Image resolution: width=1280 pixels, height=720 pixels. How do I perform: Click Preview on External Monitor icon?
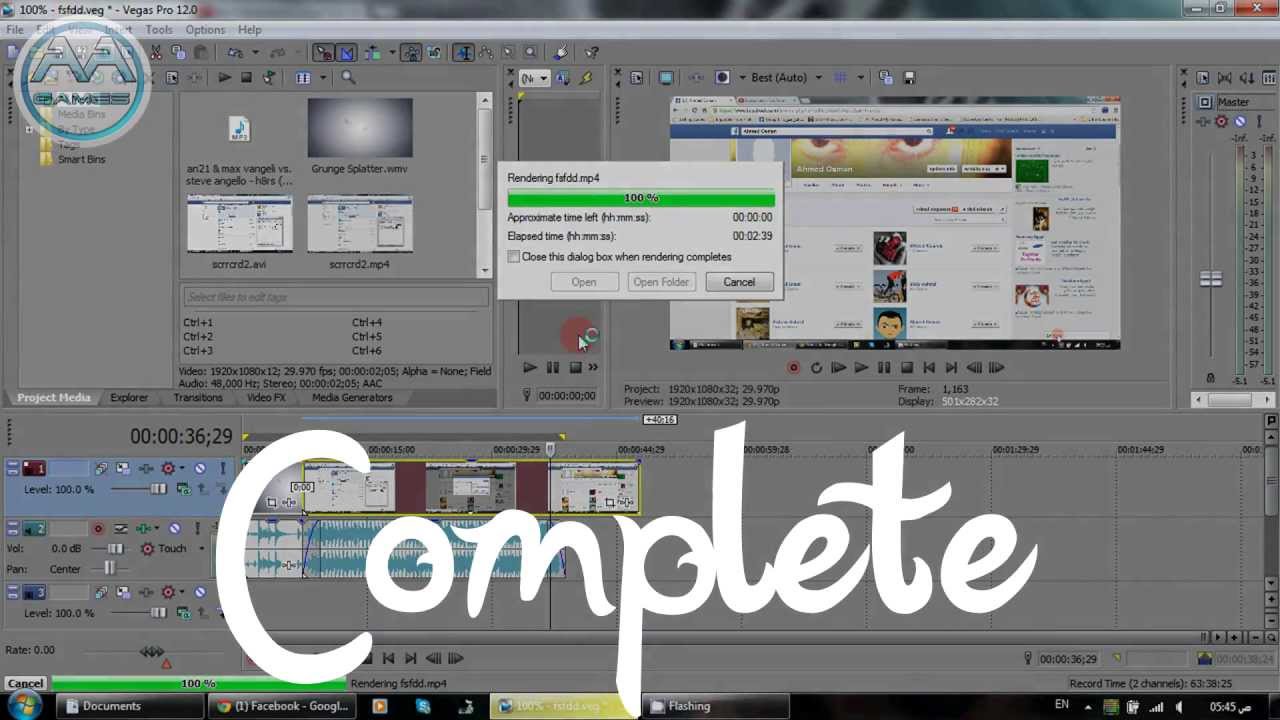(666, 77)
